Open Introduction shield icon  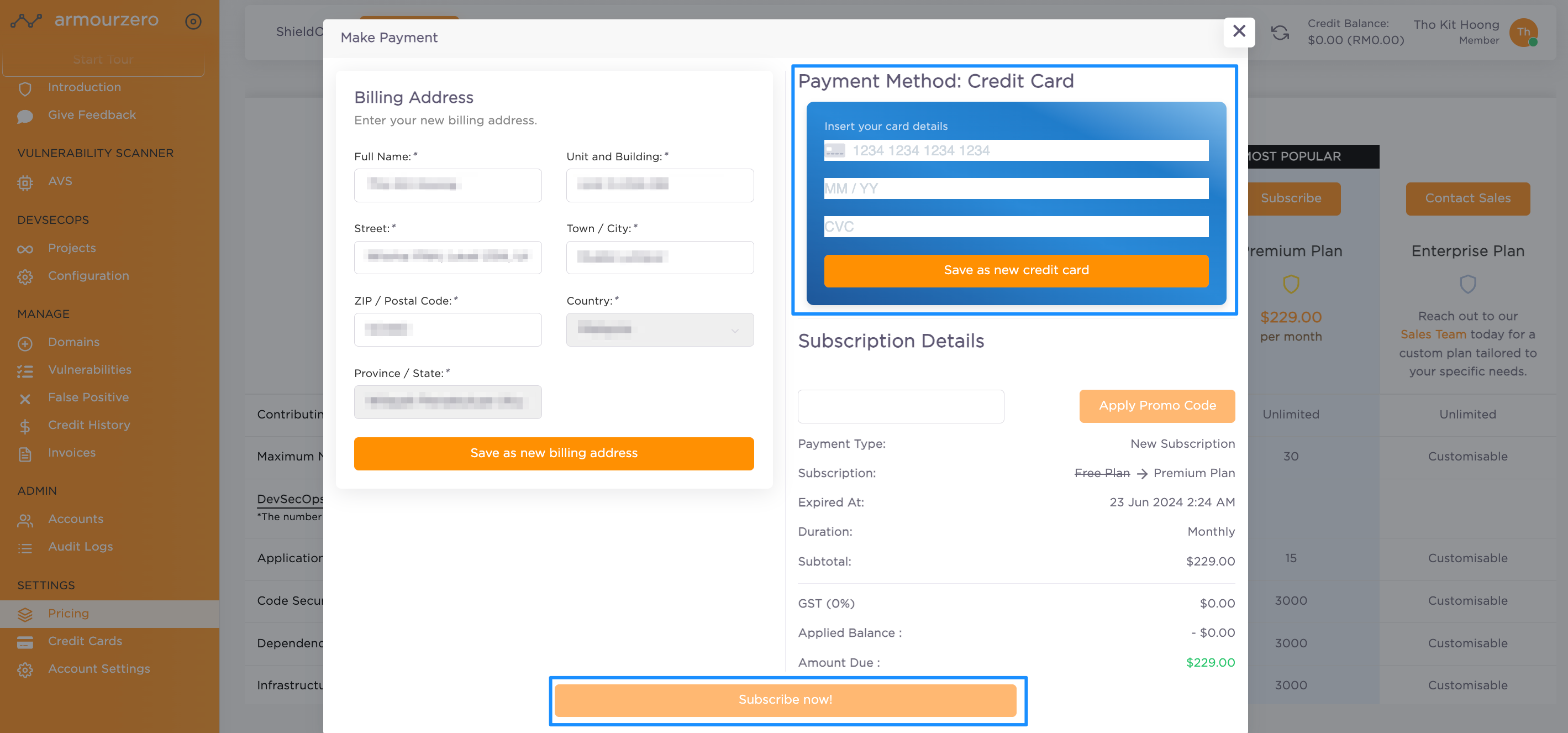tap(25, 88)
